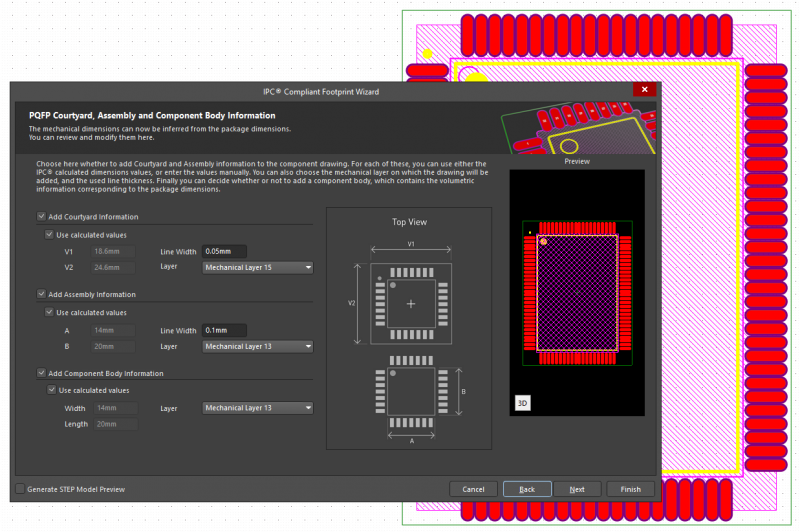The height and width of the screenshot is (532, 800).
Task: Open the Courtyard layer dropdown Mechanical Layer 15
Action: pyautogui.click(x=258, y=268)
